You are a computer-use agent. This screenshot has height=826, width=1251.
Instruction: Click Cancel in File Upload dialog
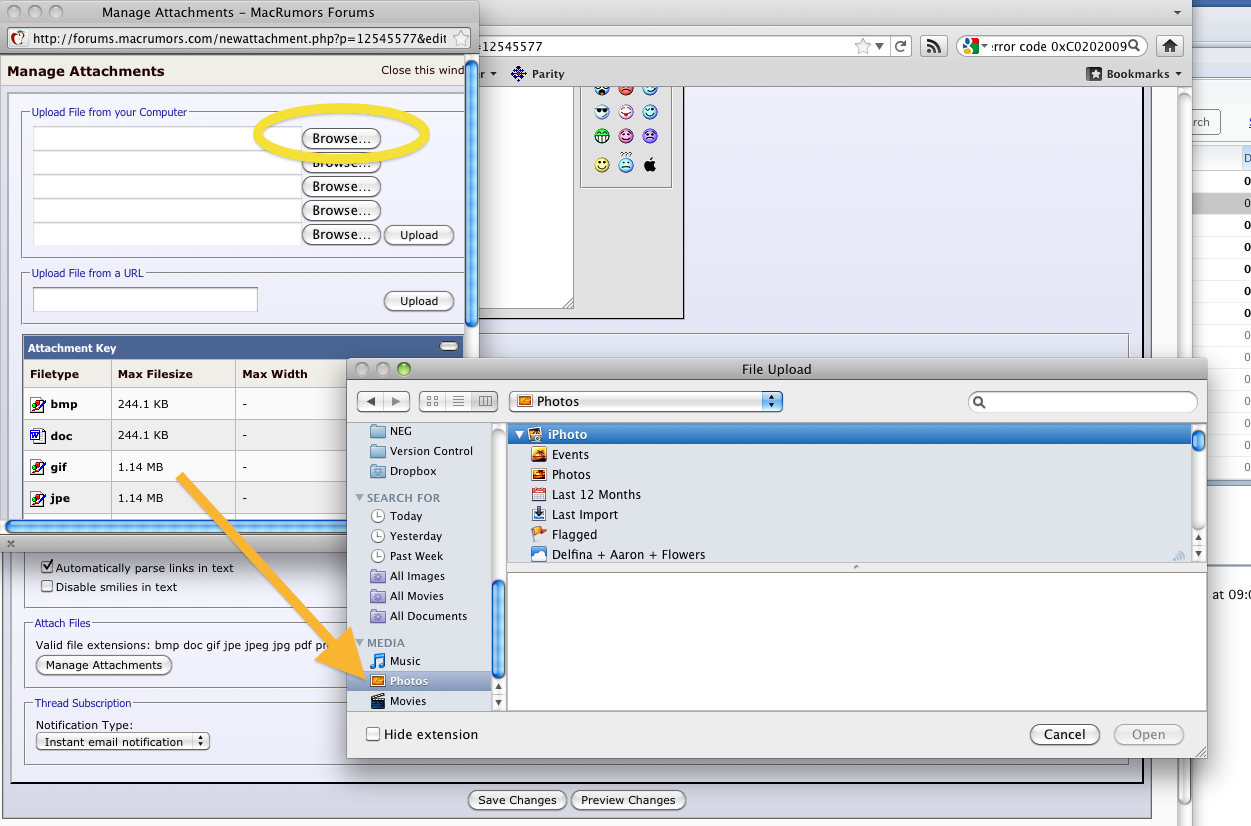coord(1065,734)
